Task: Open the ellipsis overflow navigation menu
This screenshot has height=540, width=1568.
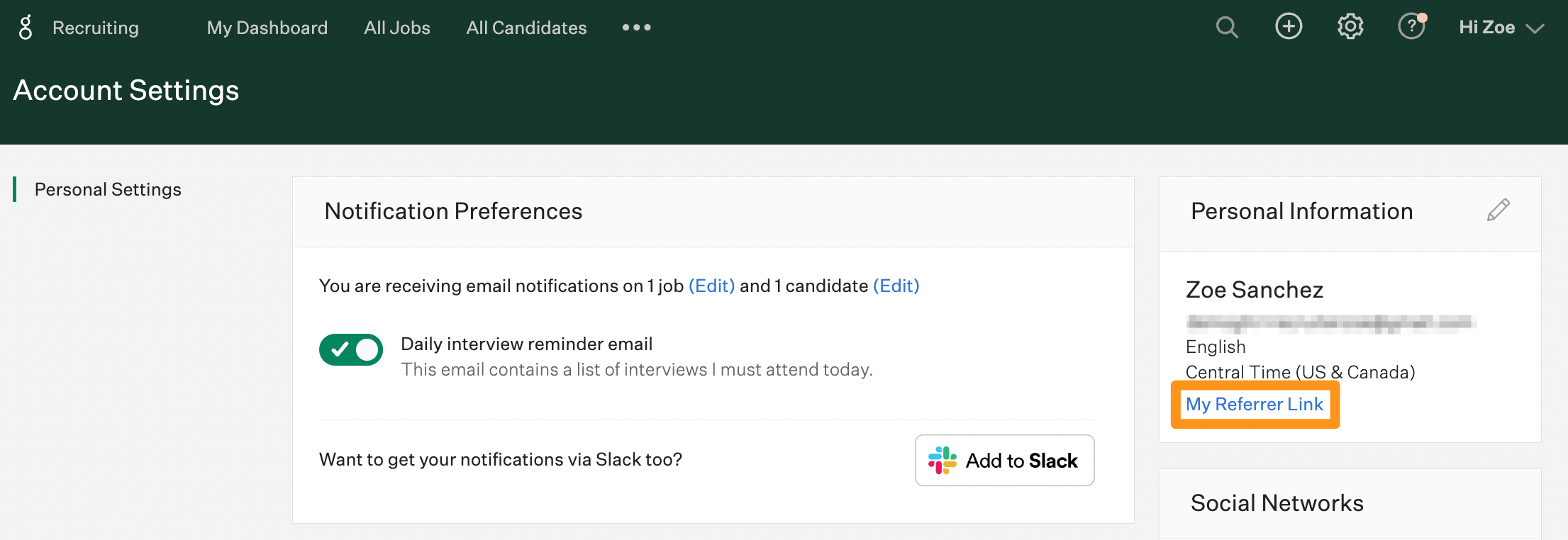Action: tap(635, 27)
